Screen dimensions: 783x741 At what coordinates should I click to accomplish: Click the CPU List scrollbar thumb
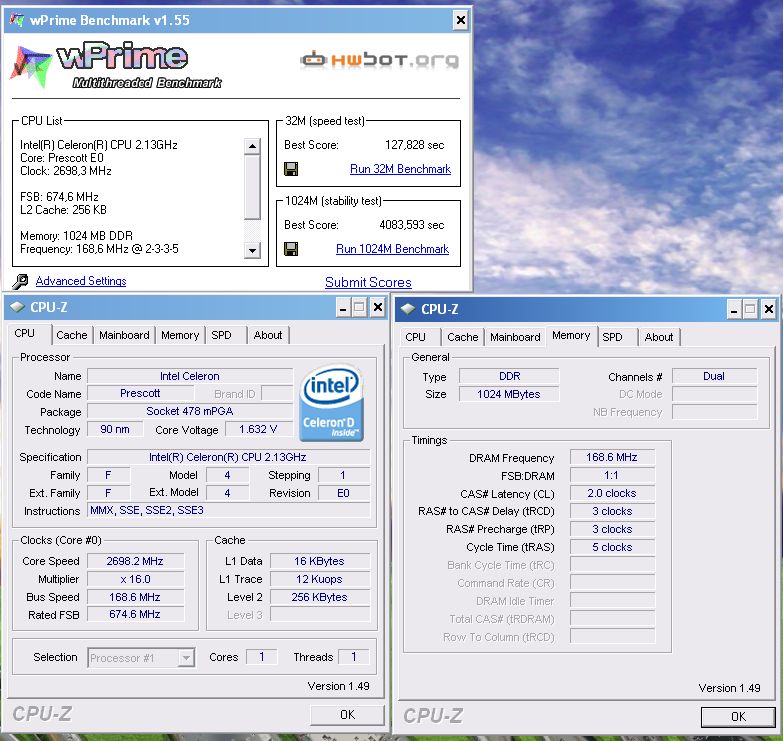(252, 187)
